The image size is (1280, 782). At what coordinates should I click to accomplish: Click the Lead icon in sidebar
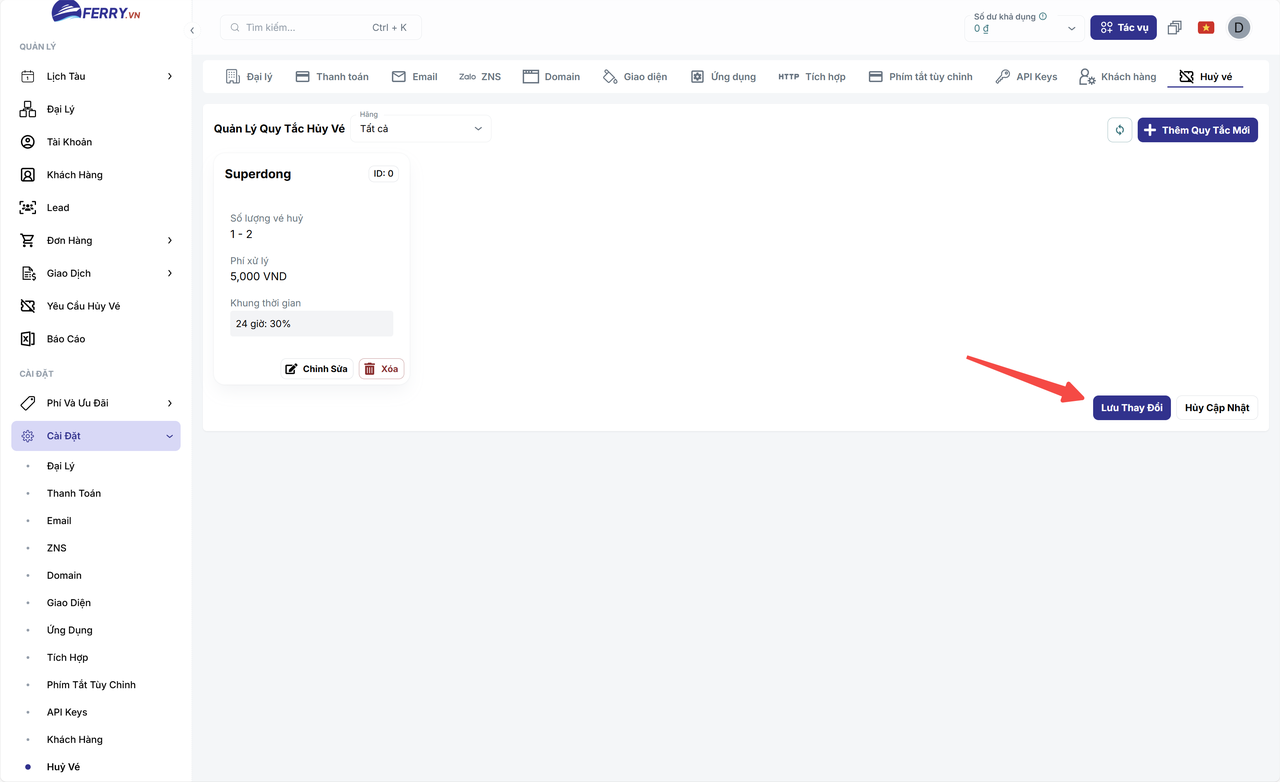28,208
